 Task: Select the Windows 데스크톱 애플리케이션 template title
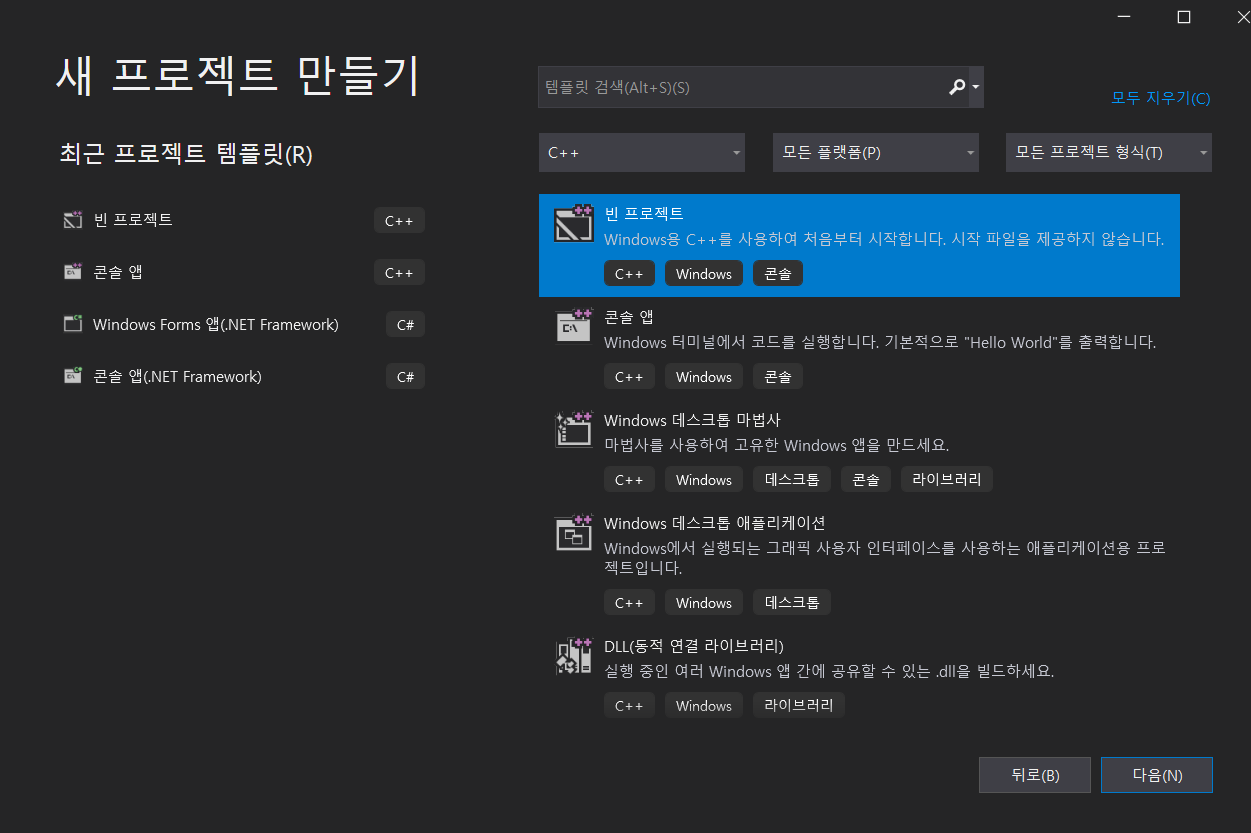[x=714, y=523]
